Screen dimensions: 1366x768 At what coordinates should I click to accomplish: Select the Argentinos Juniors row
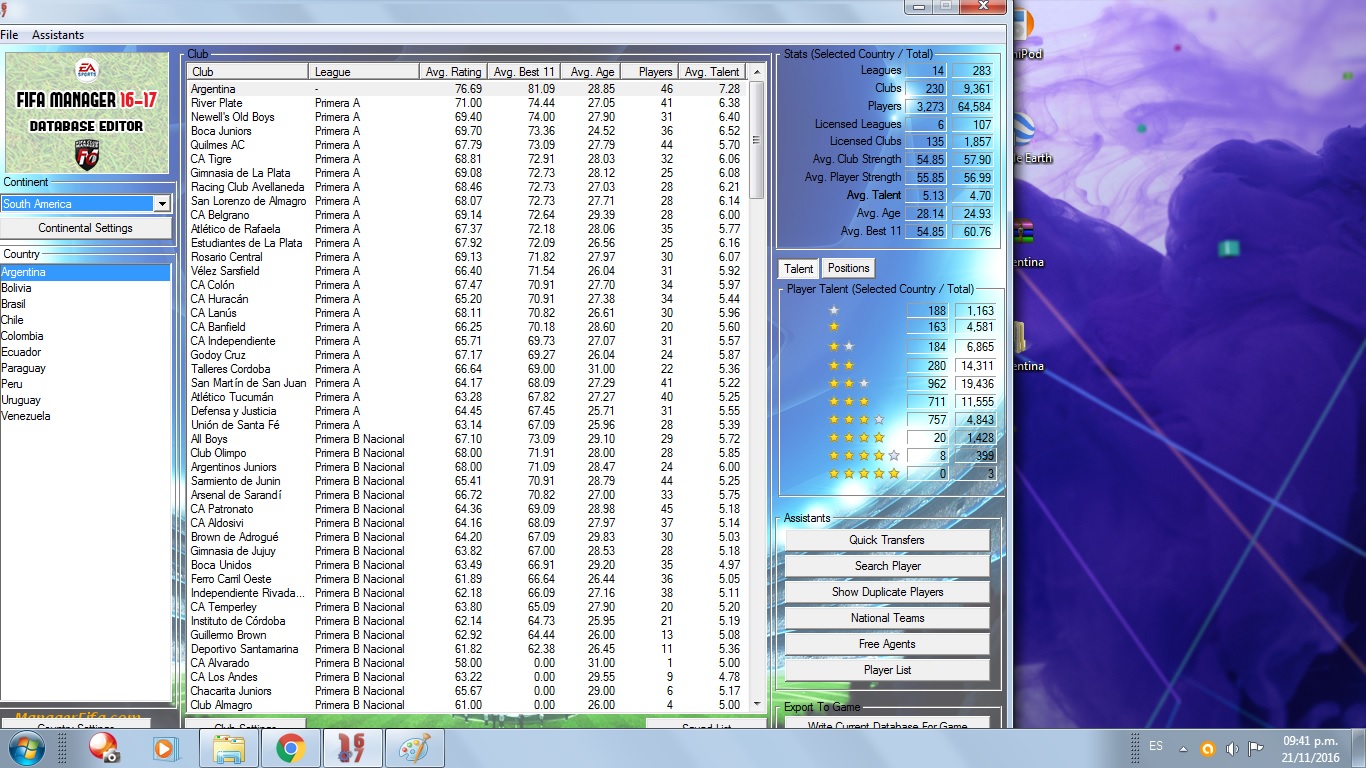(467, 467)
